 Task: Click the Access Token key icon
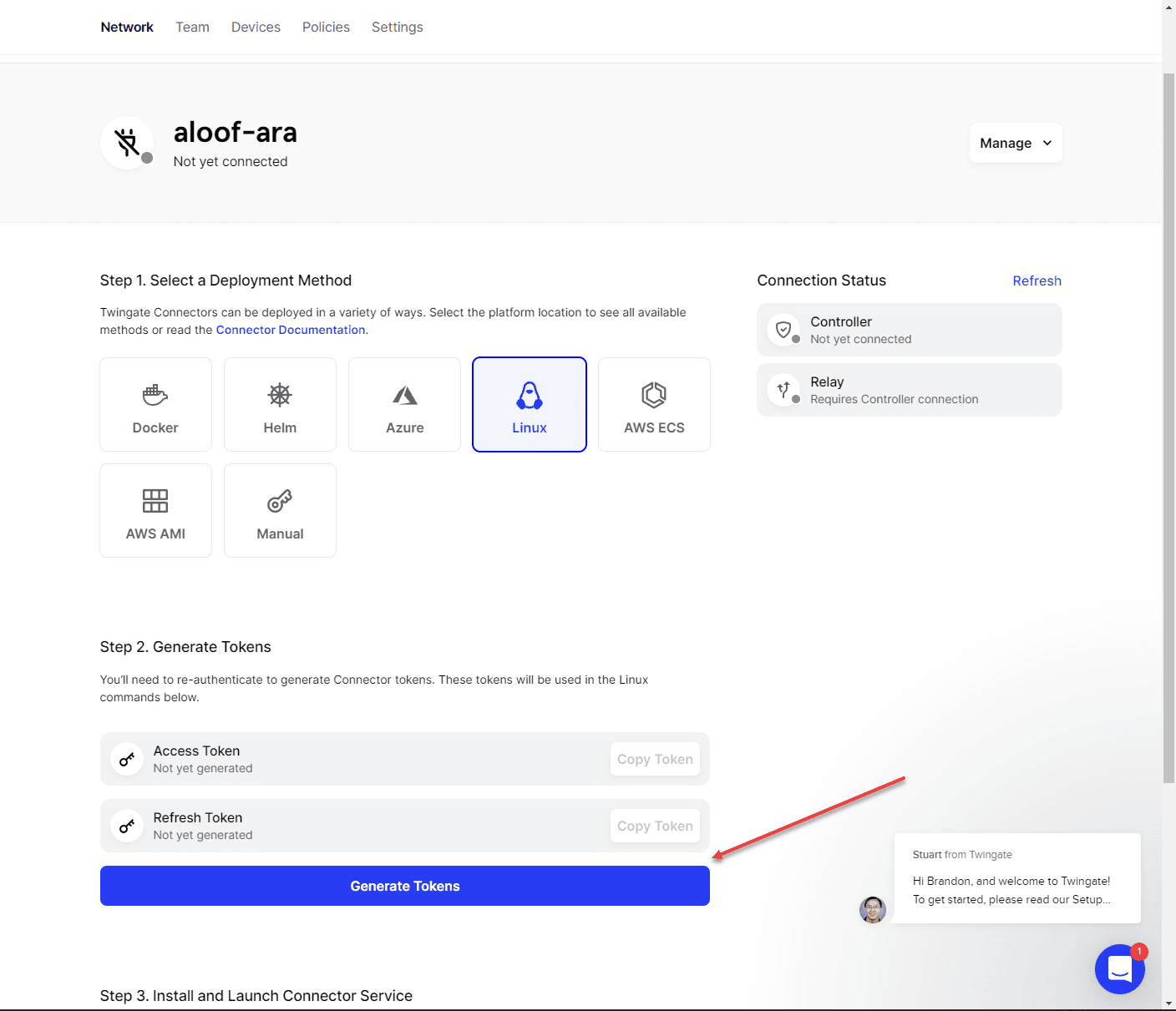coord(127,759)
